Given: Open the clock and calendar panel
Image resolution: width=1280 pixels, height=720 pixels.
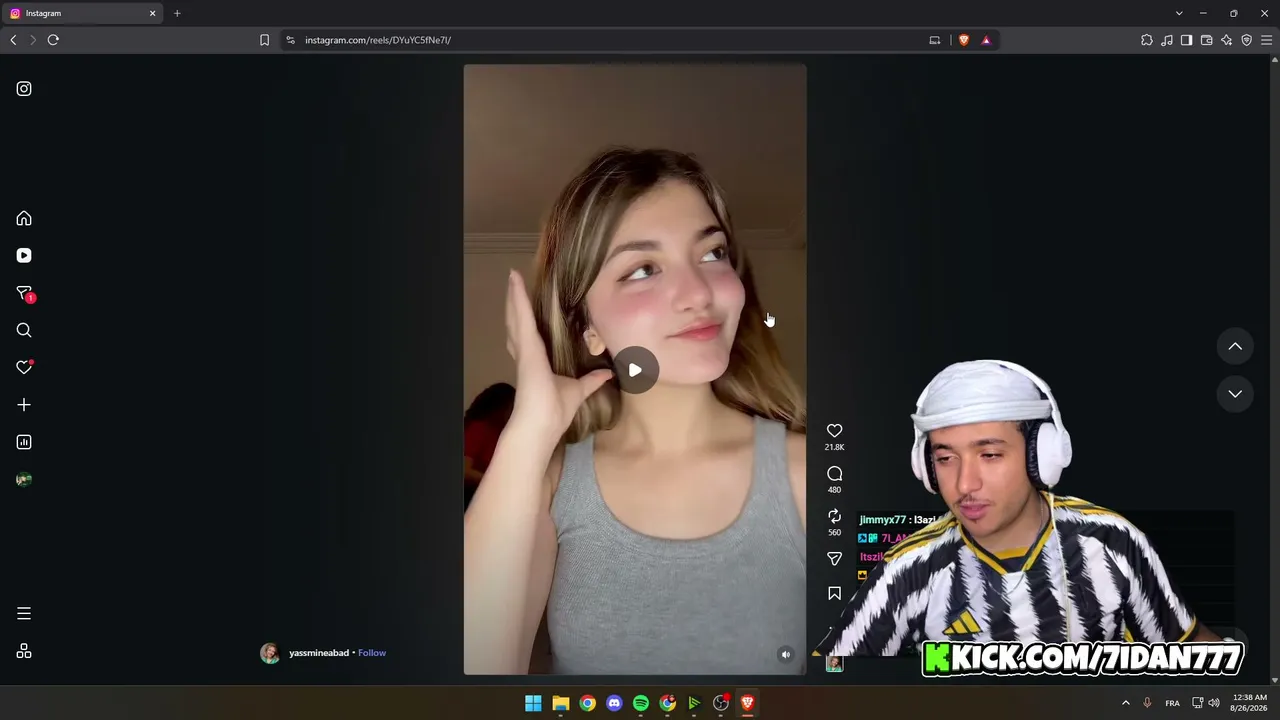Looking at the screenshot, I should [1249, 703].
